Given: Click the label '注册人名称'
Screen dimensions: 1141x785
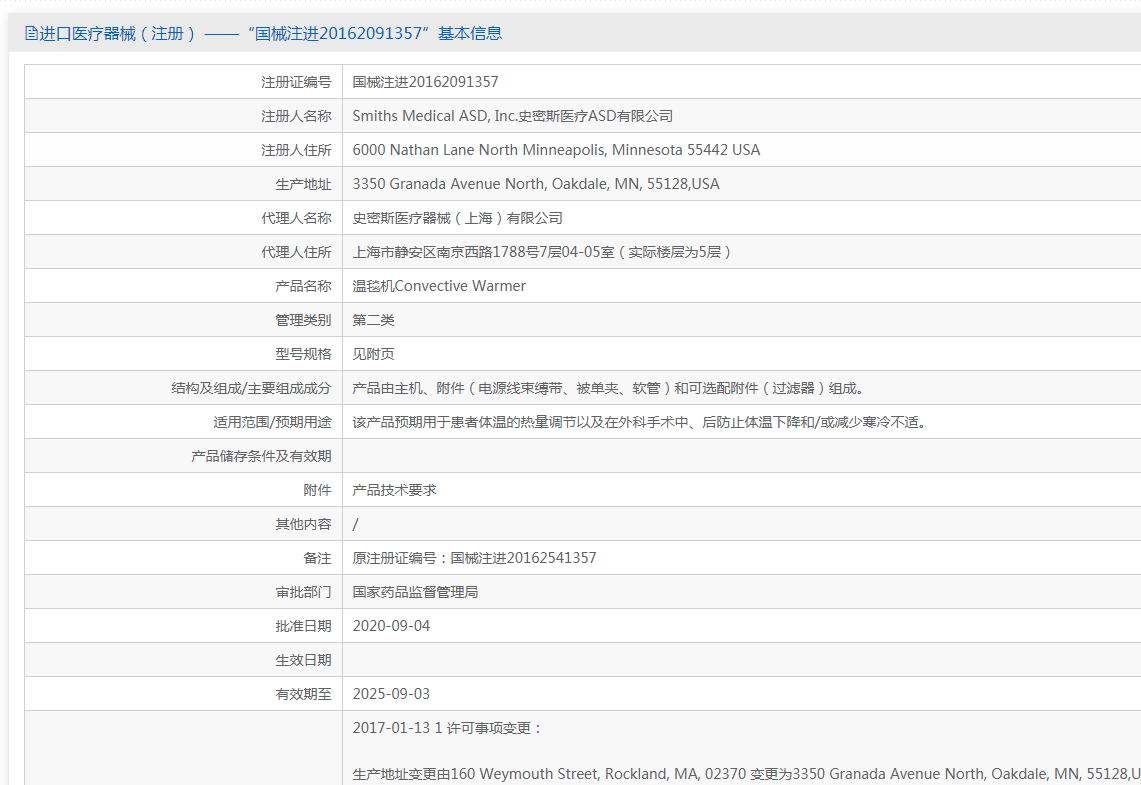Looking at the screenshot, I should click(x=296, y=116).
